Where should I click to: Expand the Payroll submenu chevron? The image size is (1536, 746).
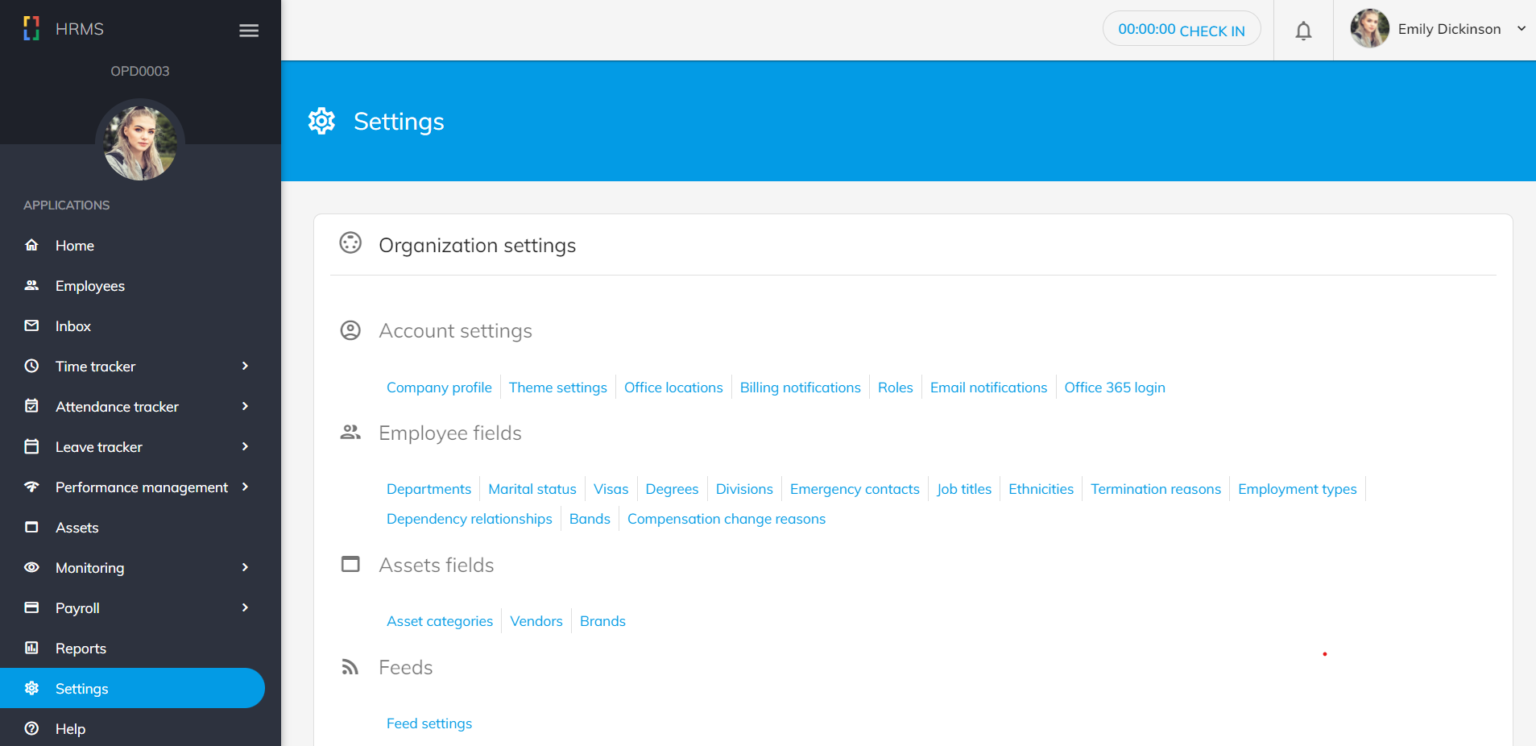coord(245,608)
